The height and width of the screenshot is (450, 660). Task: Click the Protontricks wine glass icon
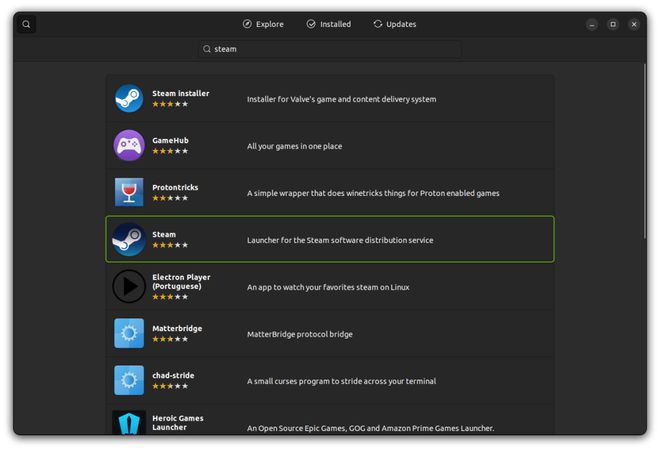pyautogui.click(x=129, y=192)
